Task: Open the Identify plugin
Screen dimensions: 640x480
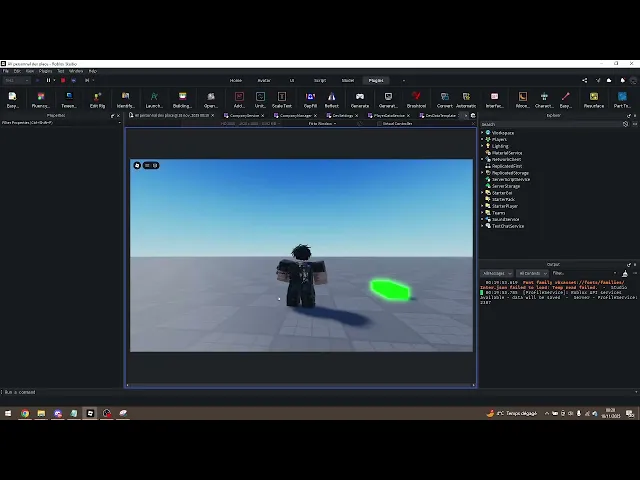Action: click(125, 100)
